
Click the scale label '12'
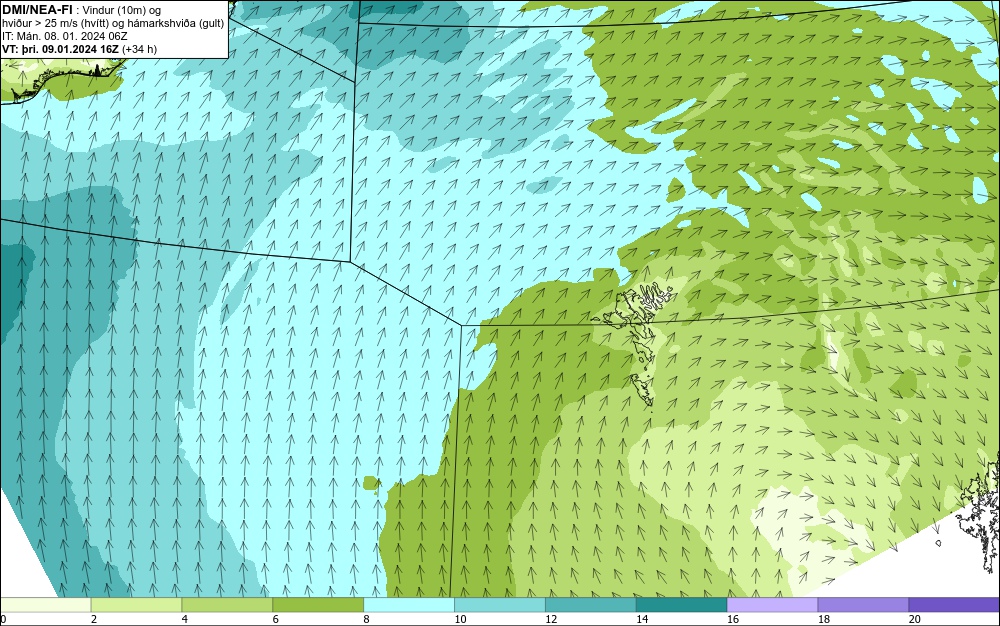tap(551, 619)
